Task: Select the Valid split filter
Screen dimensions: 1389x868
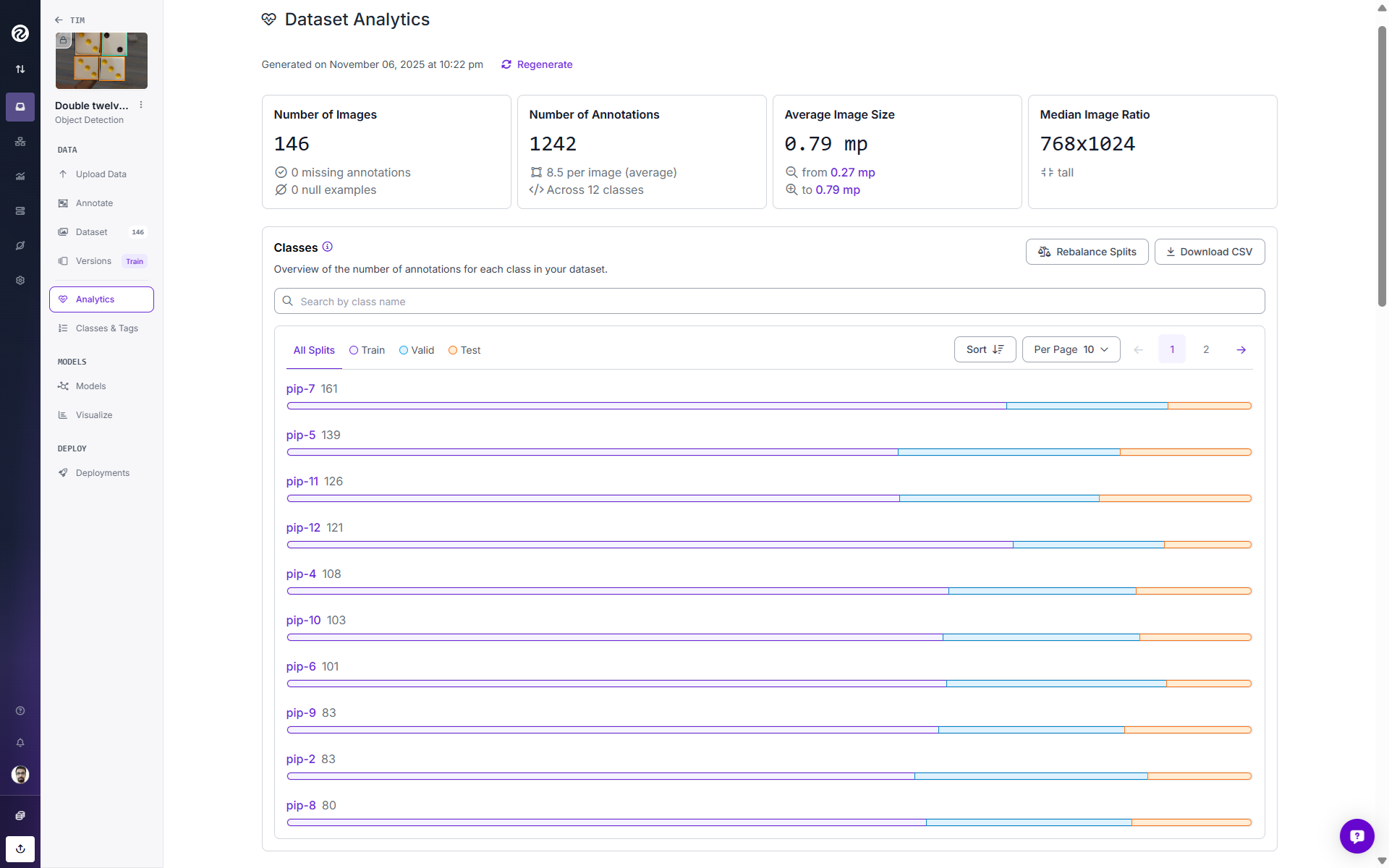Action: [x=417, y=350]
